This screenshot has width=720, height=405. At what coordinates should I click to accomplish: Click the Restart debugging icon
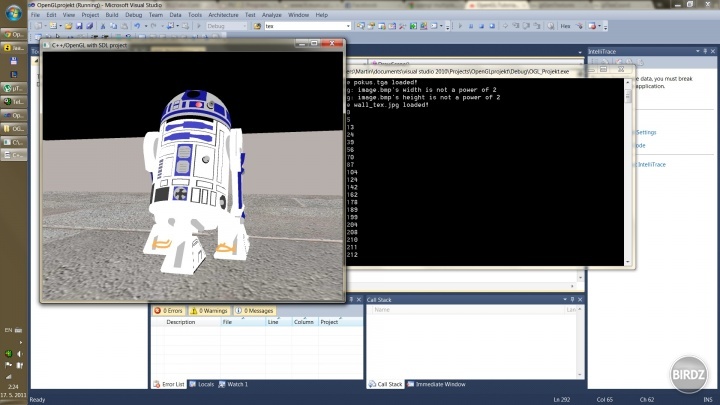pos(492,26)
